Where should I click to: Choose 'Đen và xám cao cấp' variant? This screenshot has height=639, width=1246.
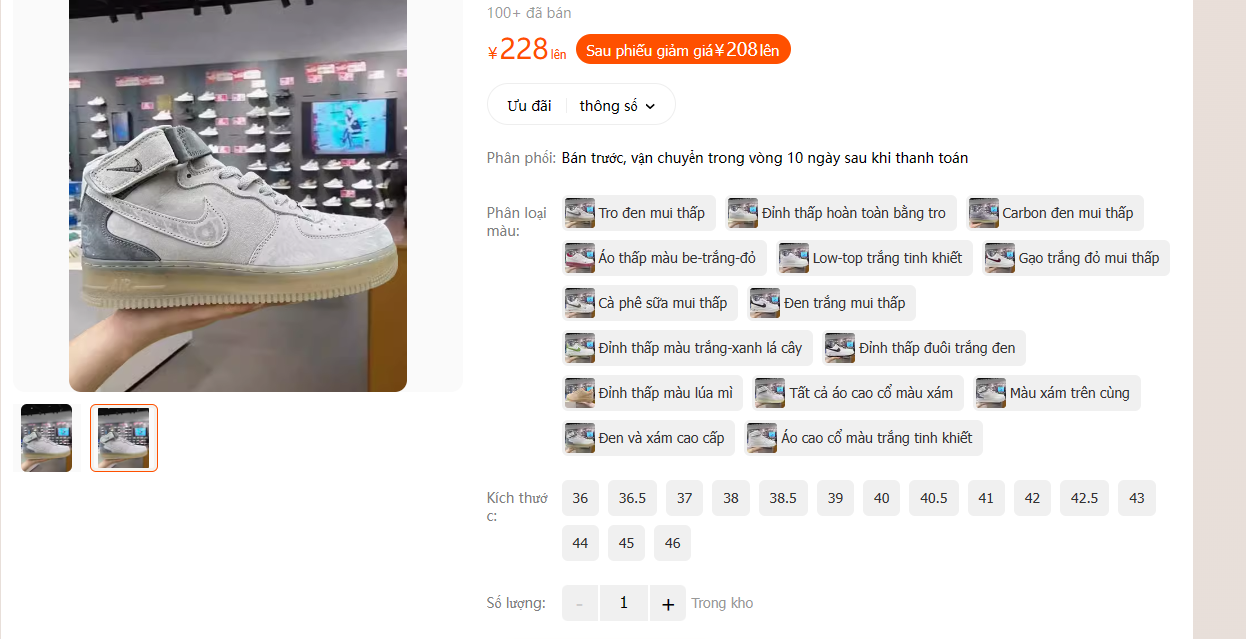click(x=649, y=438)
